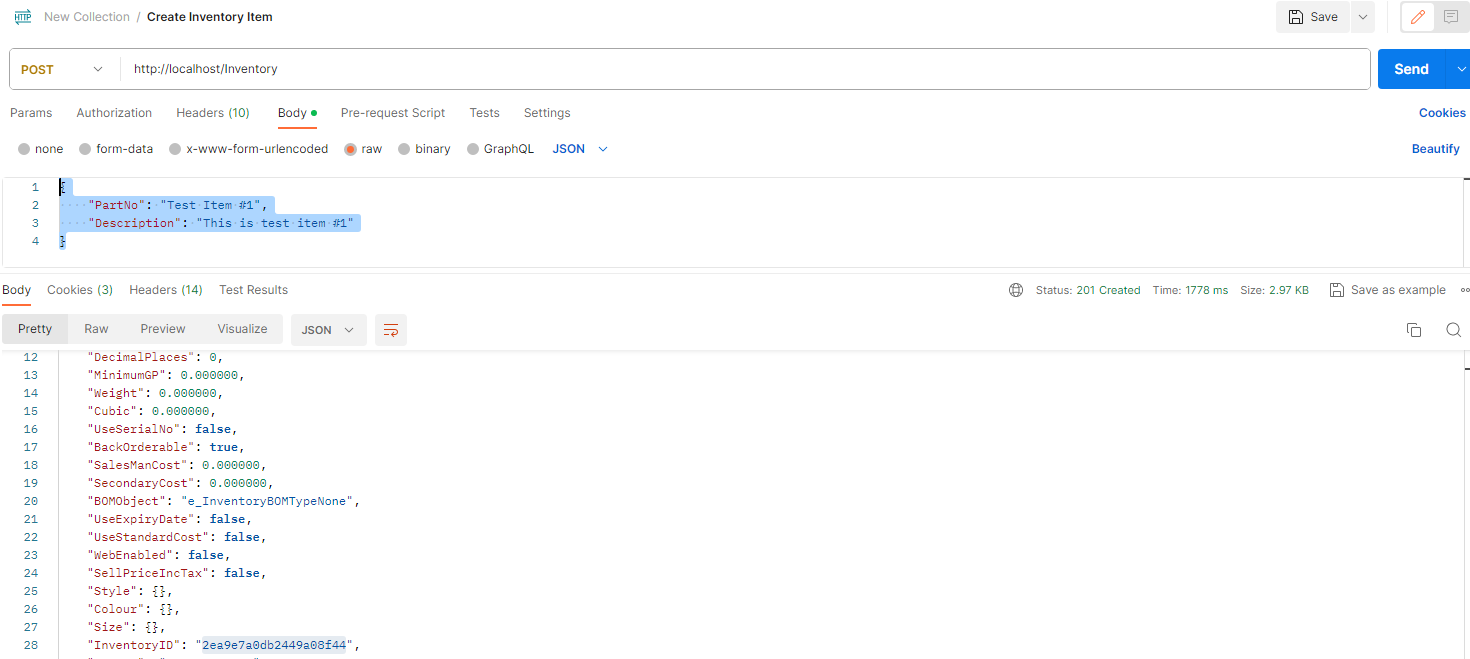Click the request URL input field
Image resolution: width=1470 pixels, height=659 pixels.
point(740,69)
